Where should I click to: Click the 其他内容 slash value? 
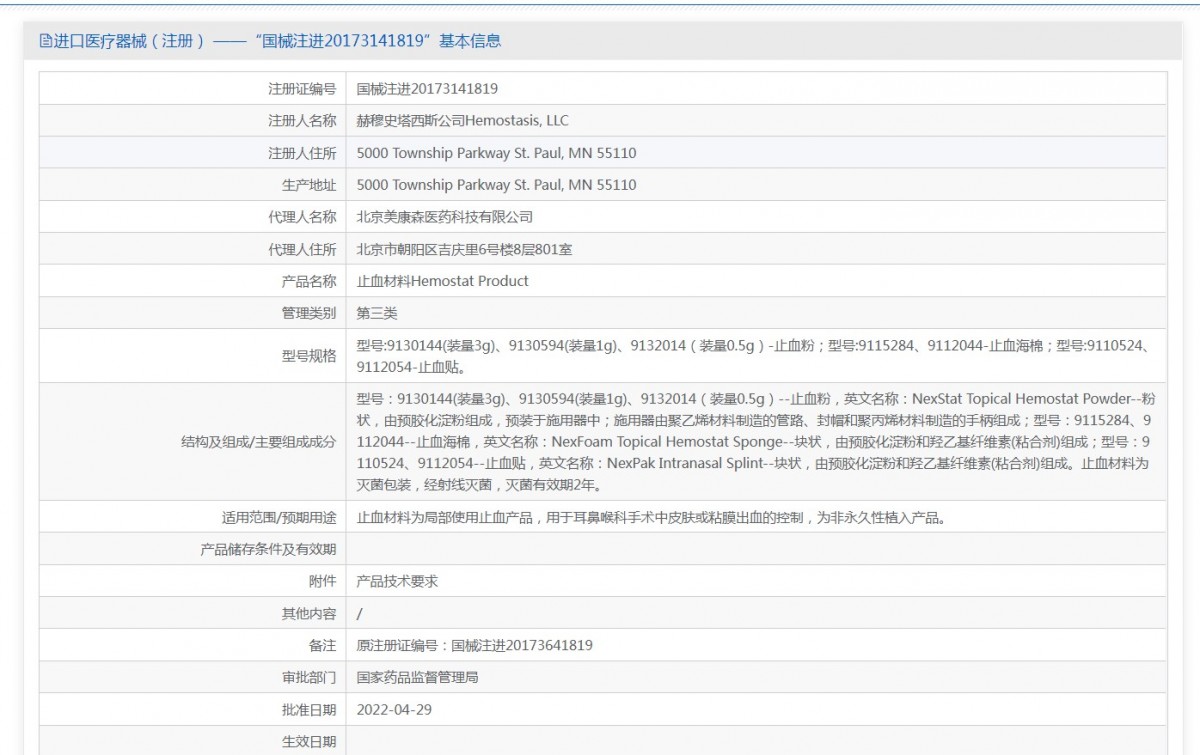click(x=360, y=613)
